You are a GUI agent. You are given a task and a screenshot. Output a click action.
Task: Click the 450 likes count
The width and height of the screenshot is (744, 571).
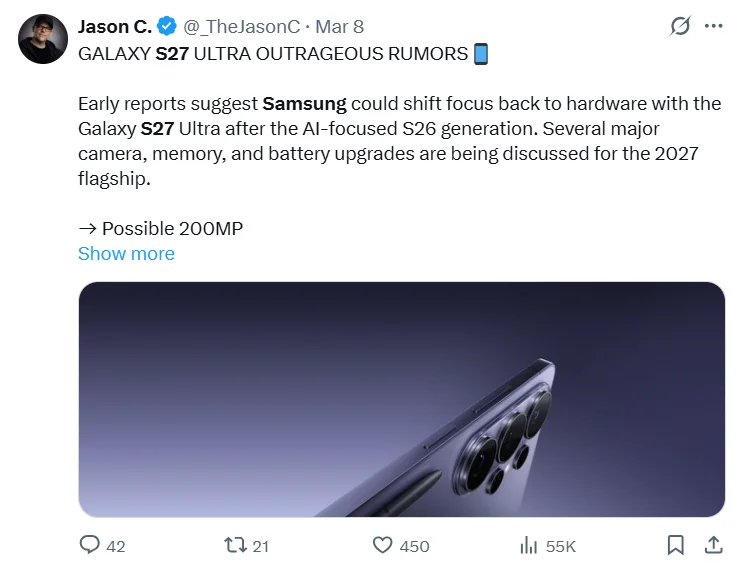414,546
